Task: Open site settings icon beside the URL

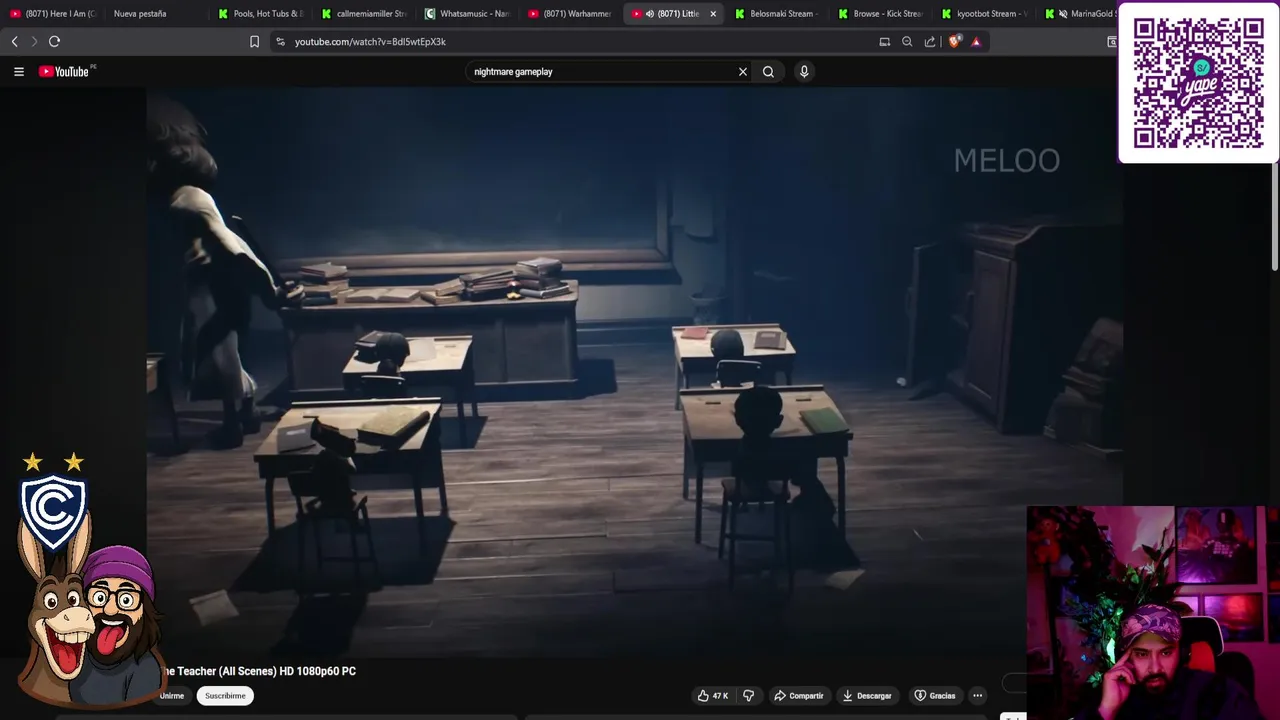Action: 280,41
